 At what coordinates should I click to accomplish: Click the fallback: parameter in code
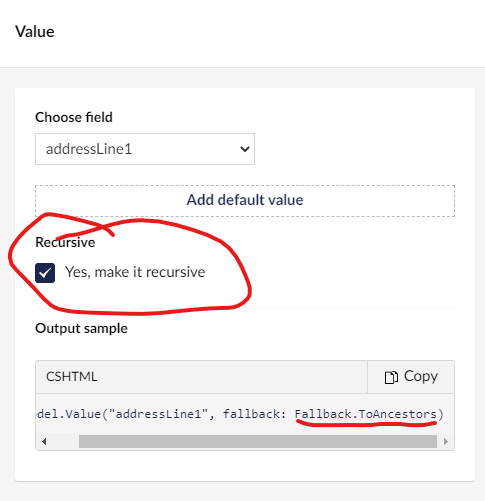[x=255, y=414]
